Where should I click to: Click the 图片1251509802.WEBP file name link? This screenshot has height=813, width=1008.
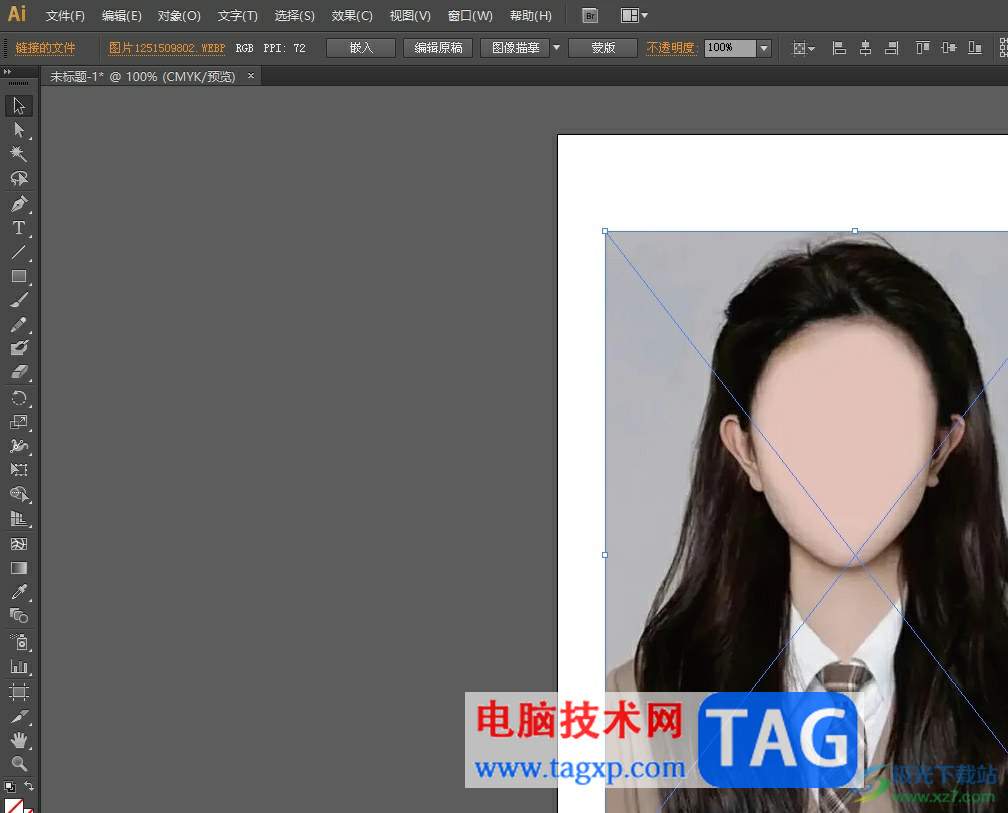pyautogui.click(x=166, y=48)
